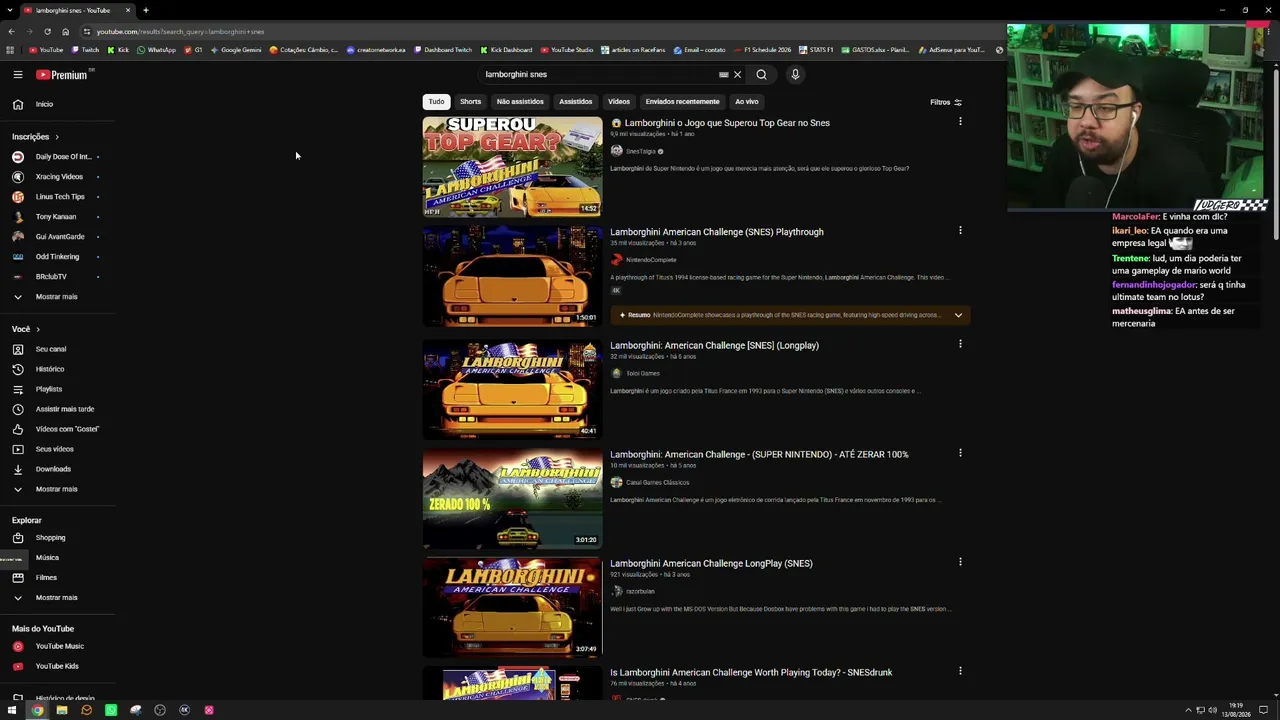Click the Chrome icon in the taskbar
1280x720 pixels.
click(x=37, y=710)
